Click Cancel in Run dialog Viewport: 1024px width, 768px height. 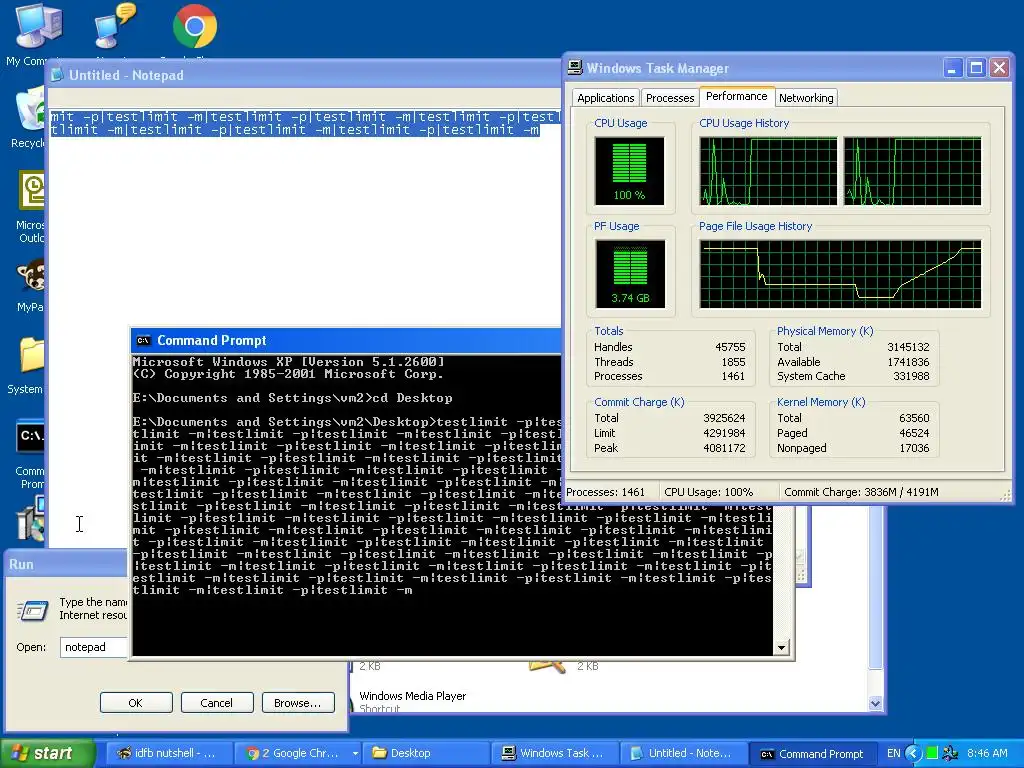click(216, 703)
